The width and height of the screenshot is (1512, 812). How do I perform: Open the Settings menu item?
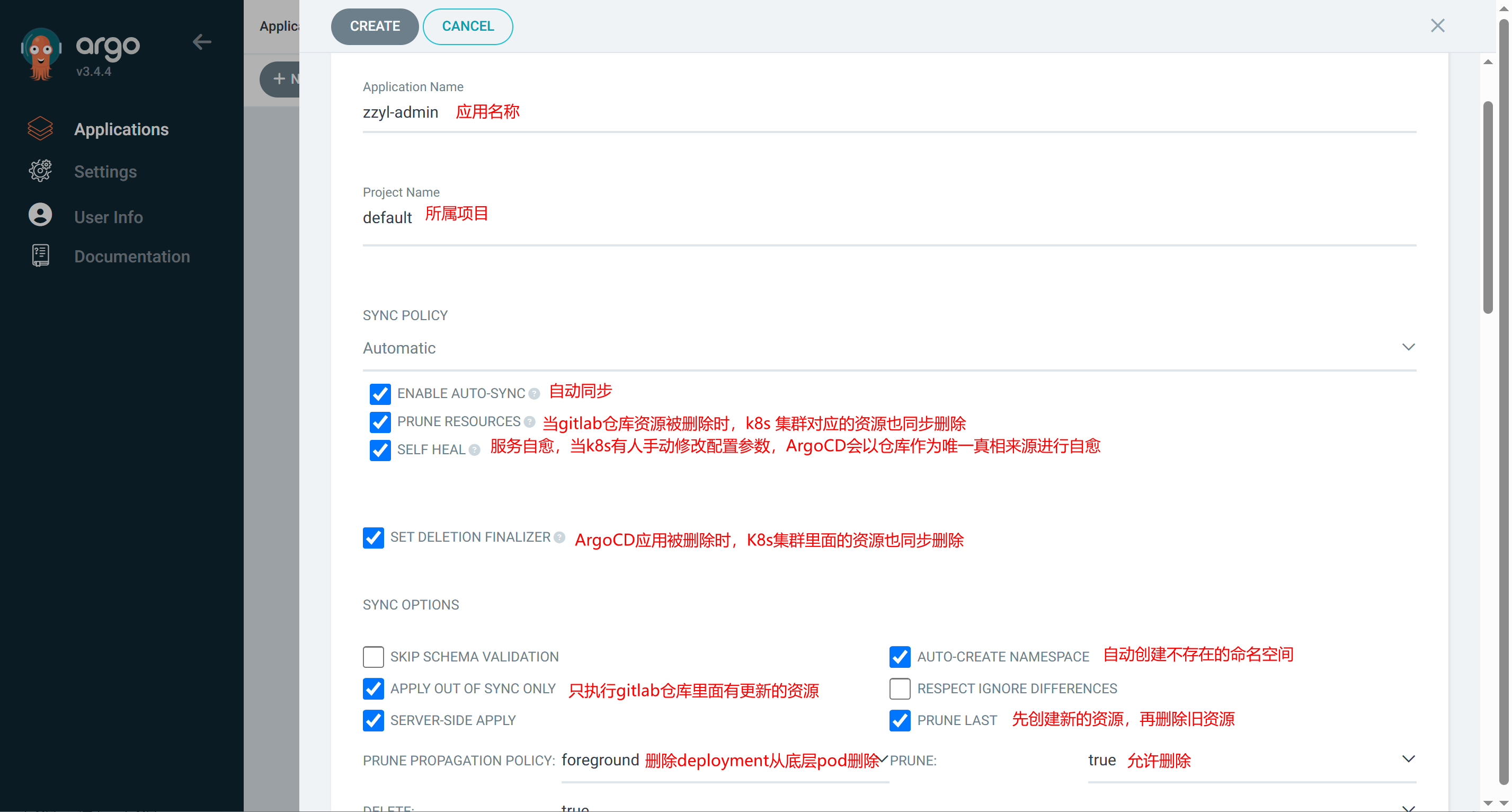(x=105, y=171)
